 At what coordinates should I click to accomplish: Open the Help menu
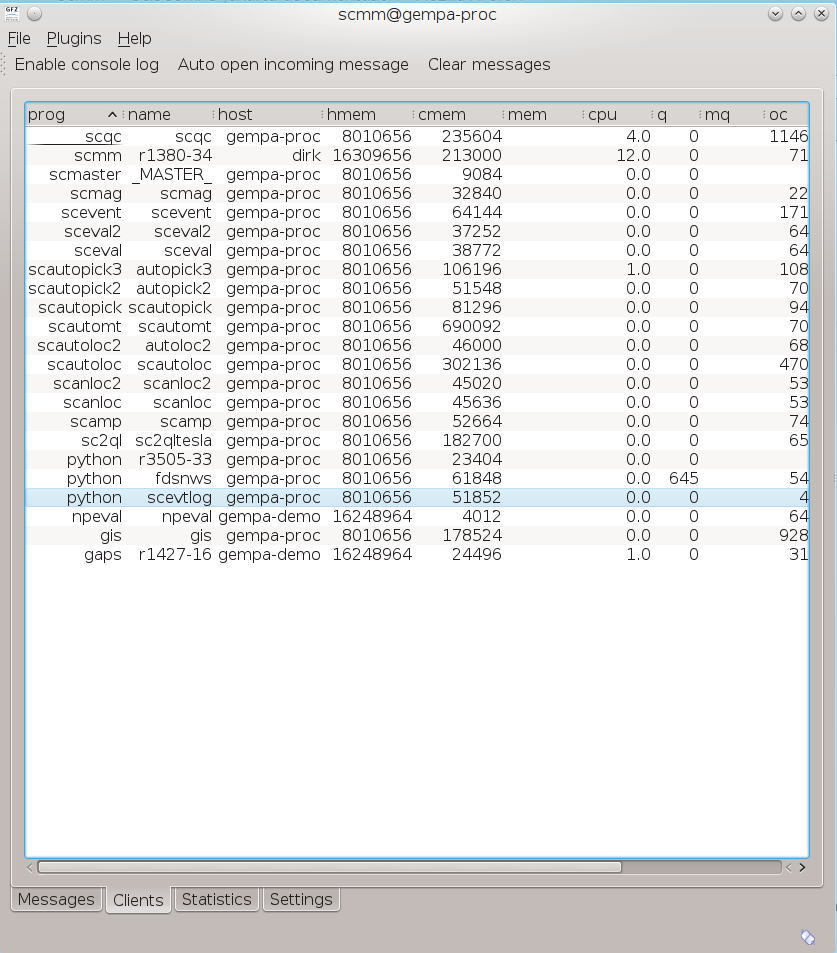(x=134, y=39)
